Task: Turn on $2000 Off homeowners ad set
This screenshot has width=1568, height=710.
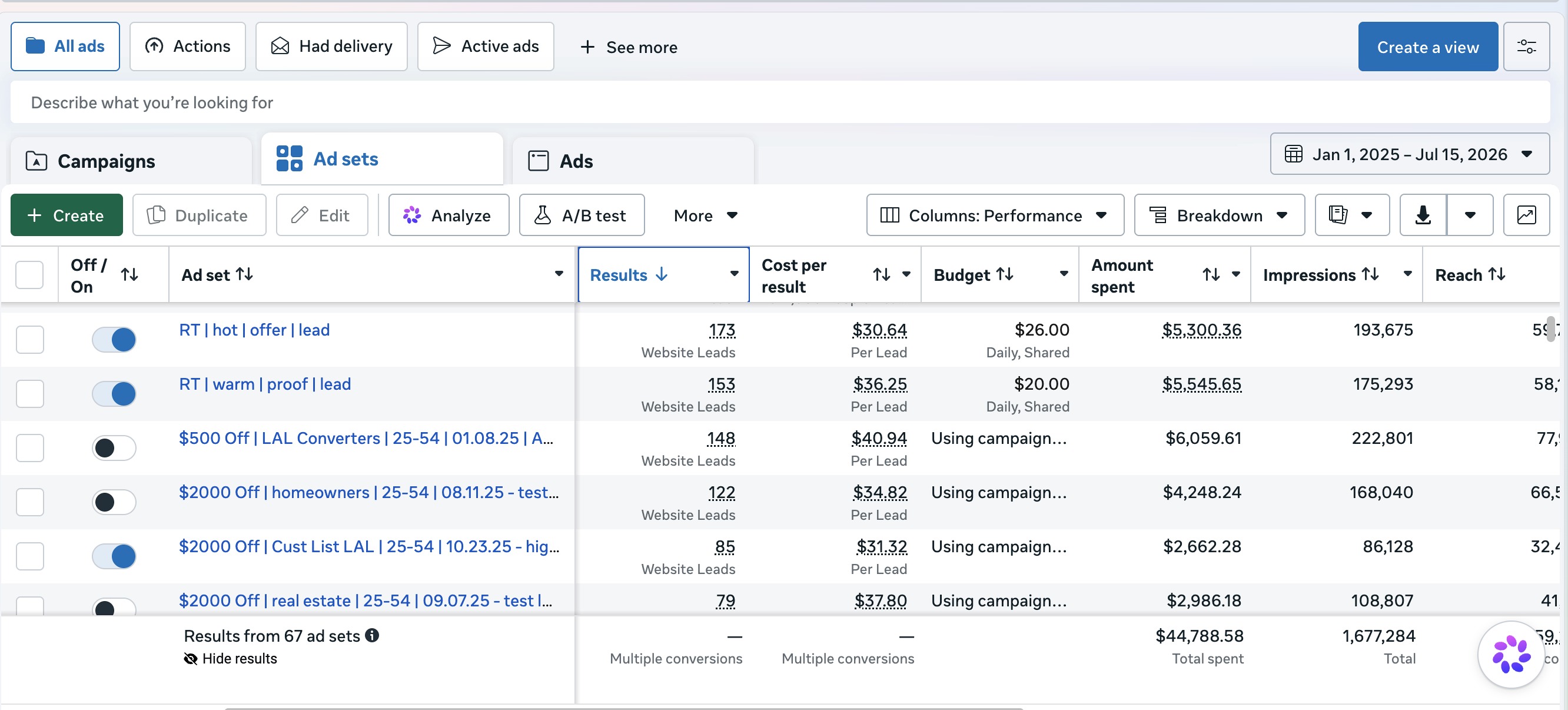Action: 114,502
